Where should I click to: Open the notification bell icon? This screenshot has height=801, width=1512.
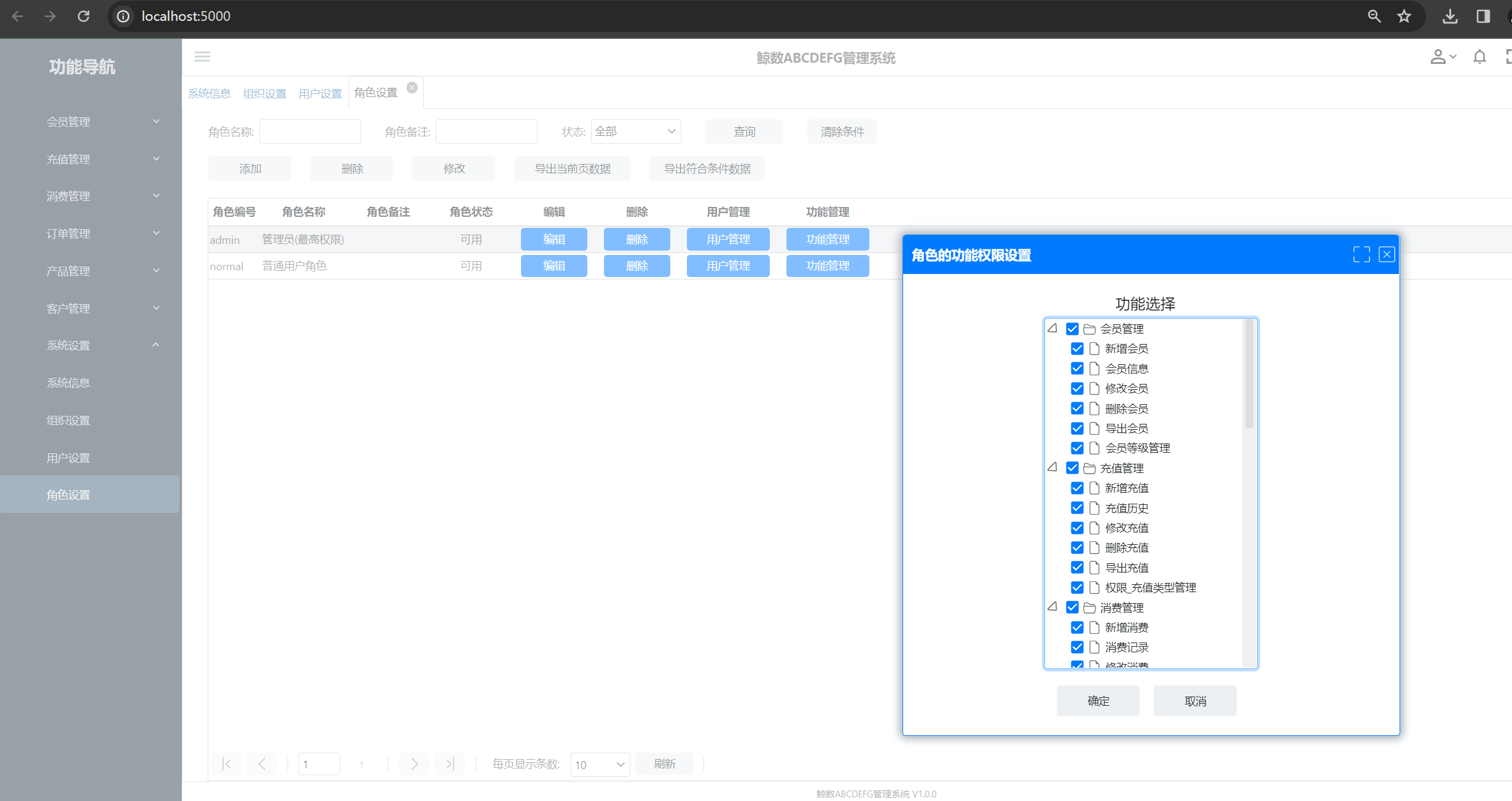[1479, 57]
